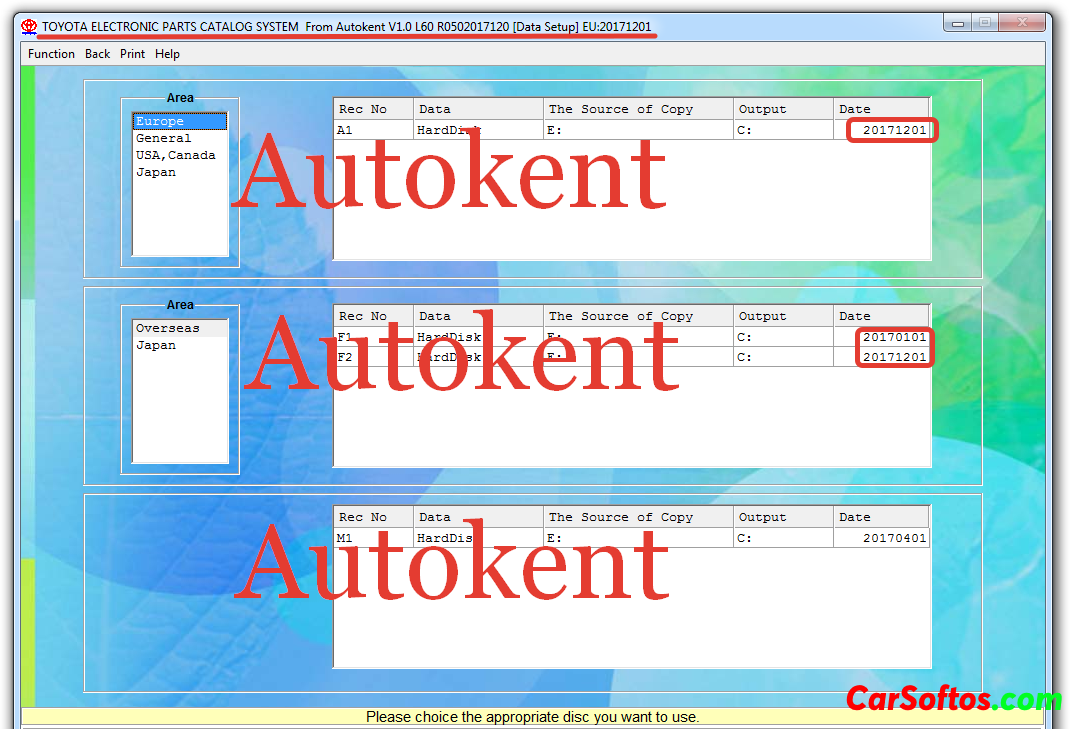
Task: Select General in the top Area list
Action: pyautogui.click(x=163, y=139)
